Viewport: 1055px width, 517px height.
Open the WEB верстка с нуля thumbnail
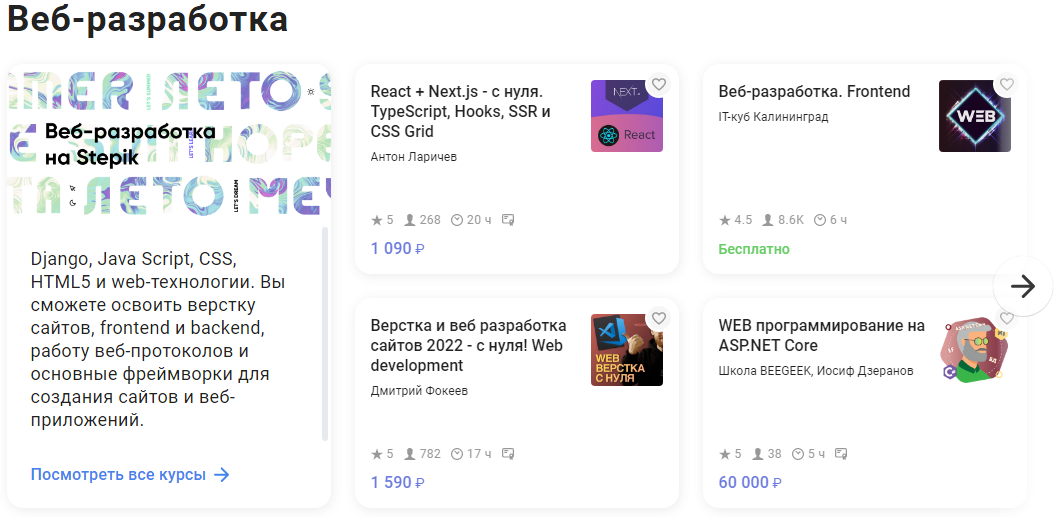(x=626, y=350)
